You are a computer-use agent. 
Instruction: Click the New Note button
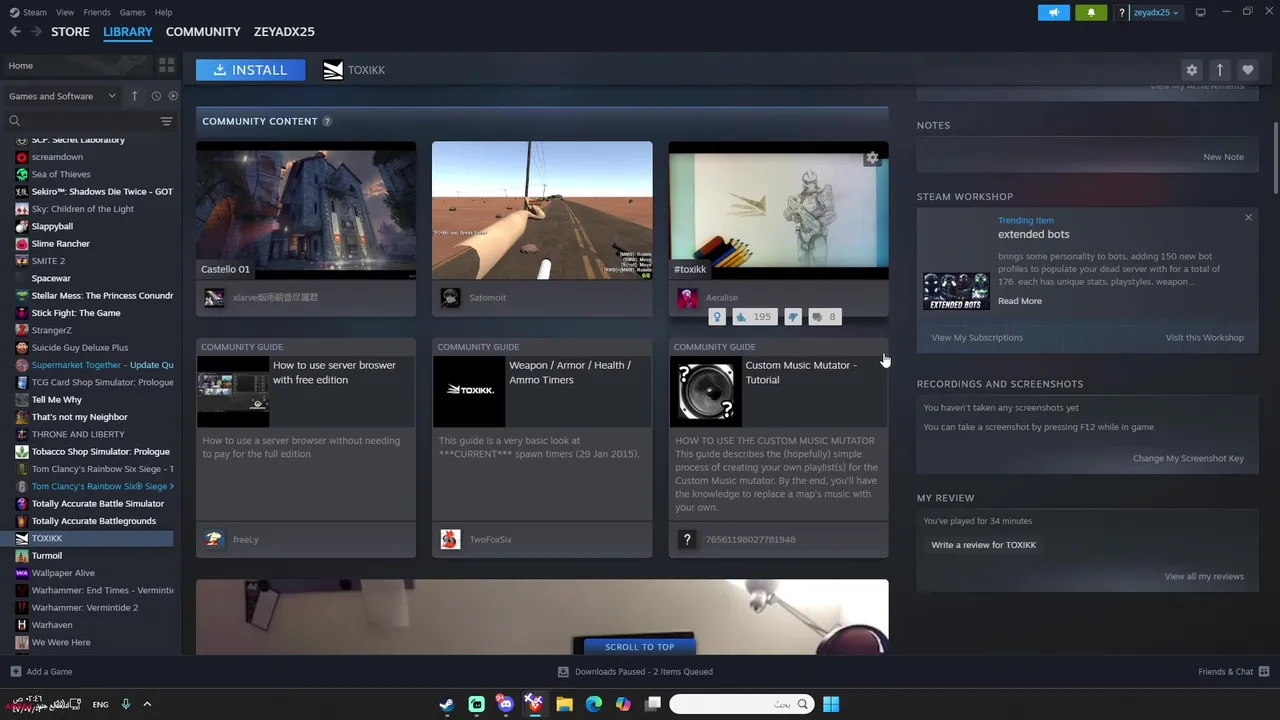tap(1223, 157)
